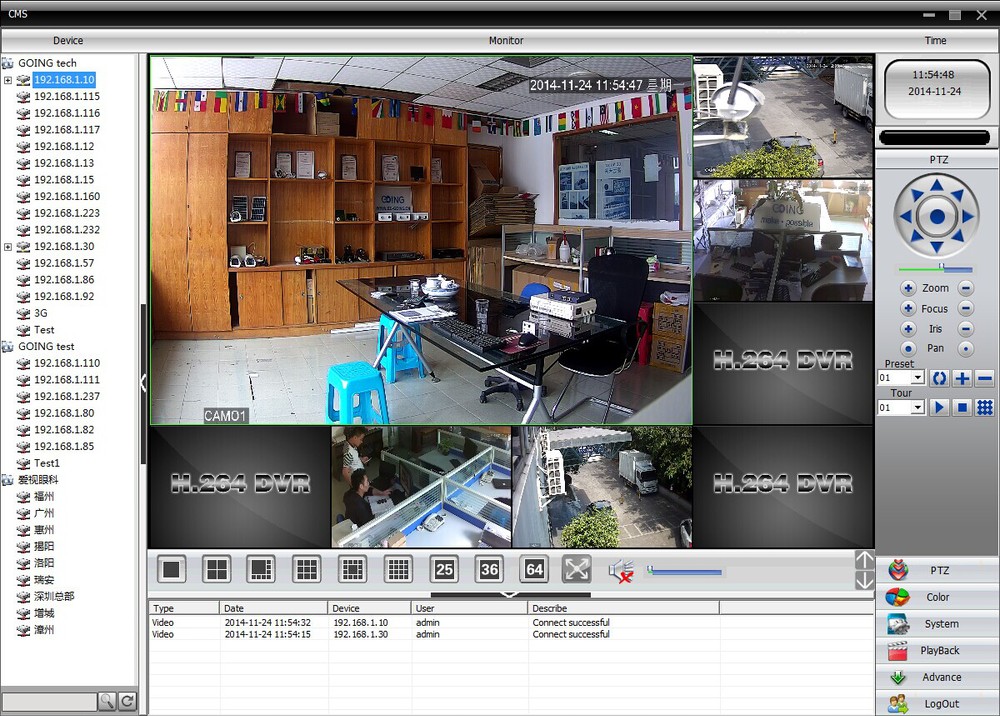This screenshot has width=1000, height=716.
Task: Choose the 25-channel view layout
Action: [444, 570]
